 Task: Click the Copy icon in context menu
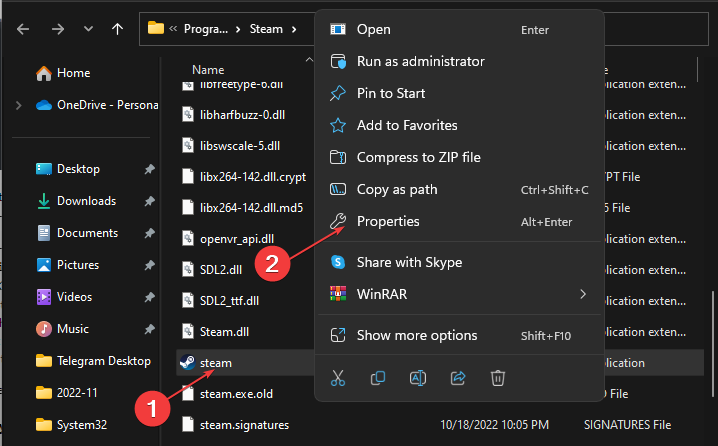(378, 378)
